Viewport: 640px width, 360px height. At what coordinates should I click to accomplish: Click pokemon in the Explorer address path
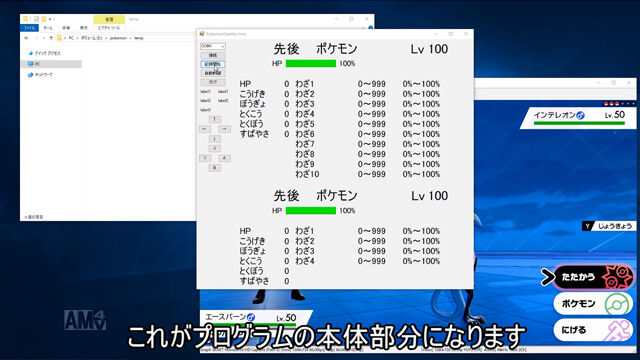pyautogui.click(x=118, y=38)
